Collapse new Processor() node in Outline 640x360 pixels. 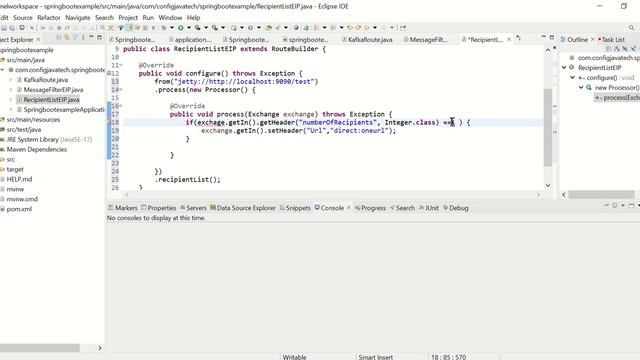pos(581,87)
